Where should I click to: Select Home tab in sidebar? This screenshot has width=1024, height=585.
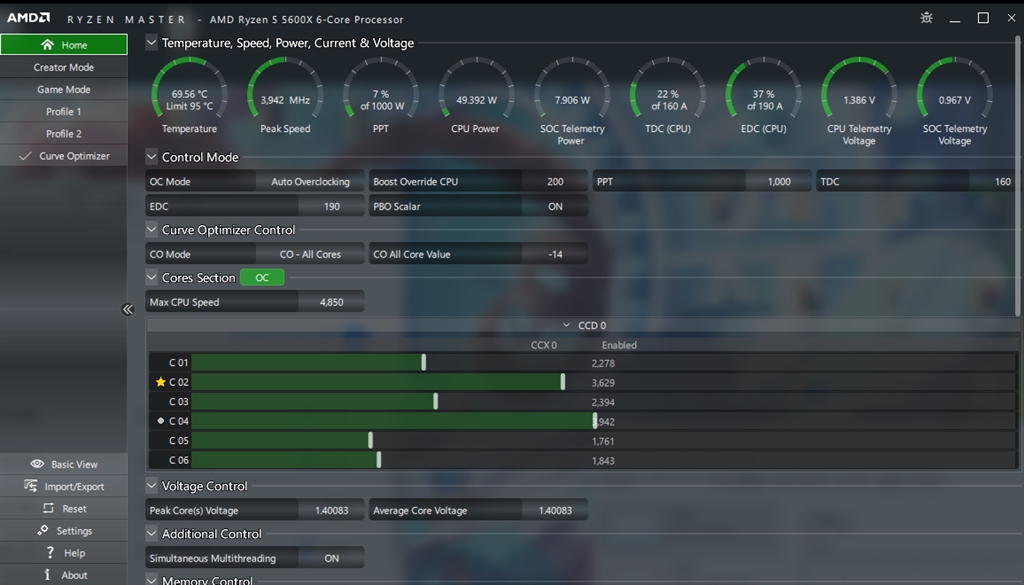pyautogui.click(x=64, y=44)
